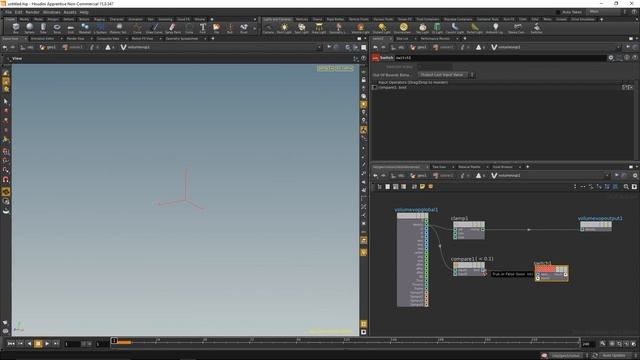
Task: Open the parameter pane gear menu
Action: pyautogui.click(x=611, y=58)
